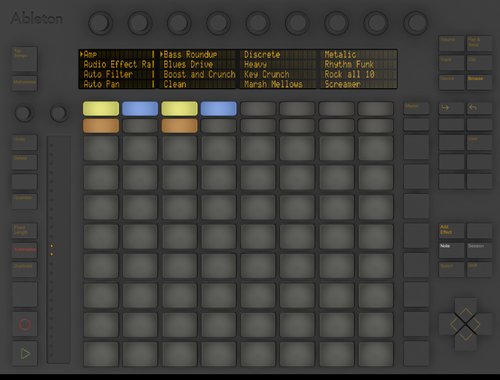Screen dimensions: 500x380
Task: Open the Browse mode button
Action: tap(479, 82)
